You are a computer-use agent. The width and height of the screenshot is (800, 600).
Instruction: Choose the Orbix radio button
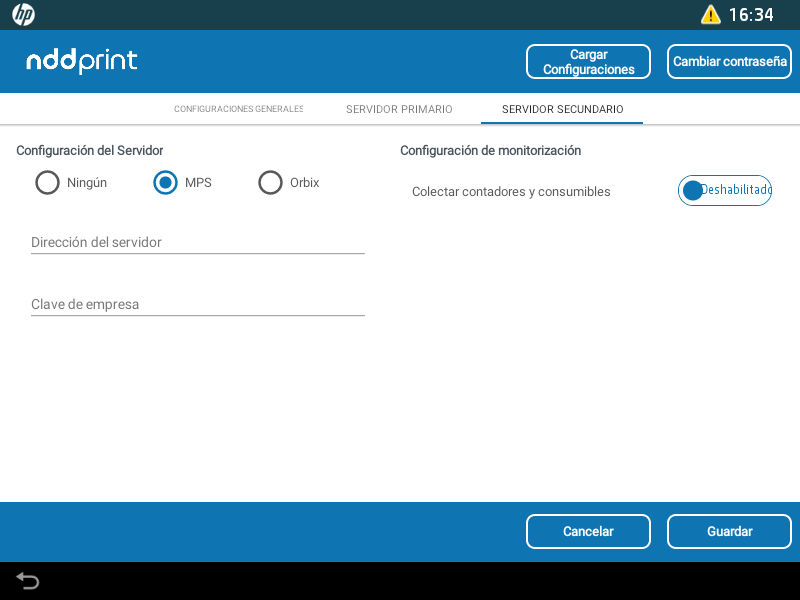pos(270,183)
